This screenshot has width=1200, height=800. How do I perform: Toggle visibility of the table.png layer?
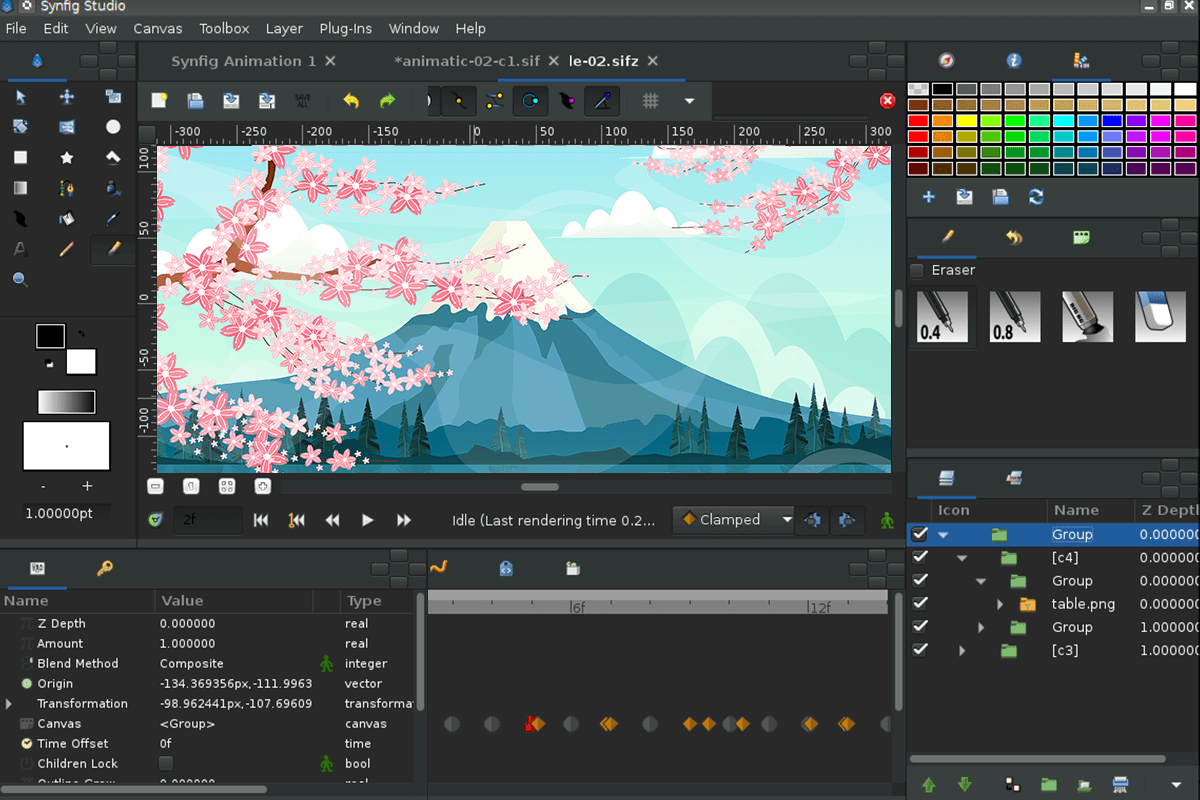(919, 604)
